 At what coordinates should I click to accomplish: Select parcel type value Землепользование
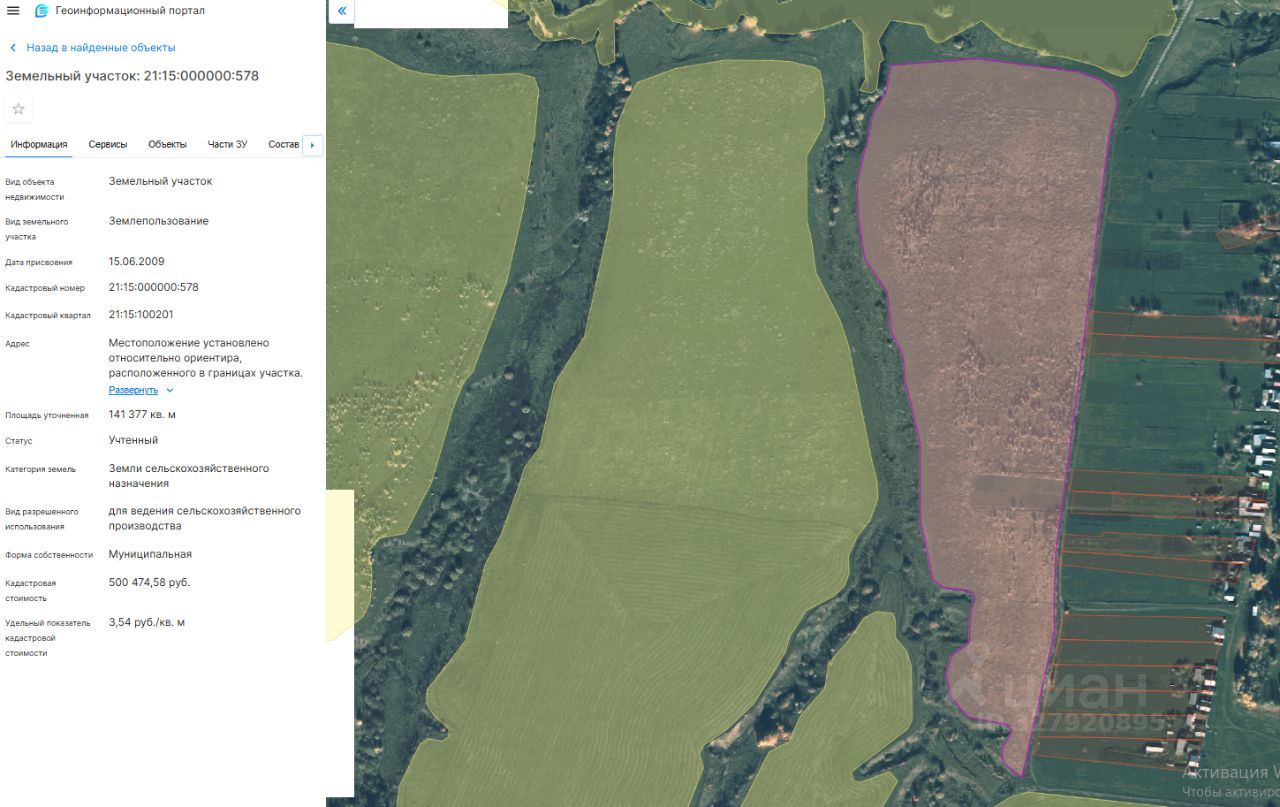[159, 221]
